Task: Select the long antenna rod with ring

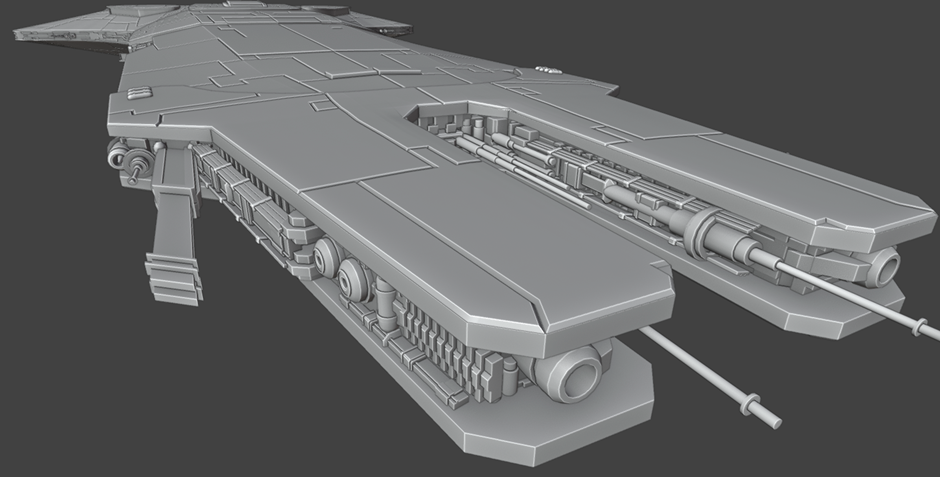Action: pyautogui.click(x=710, y=377)
